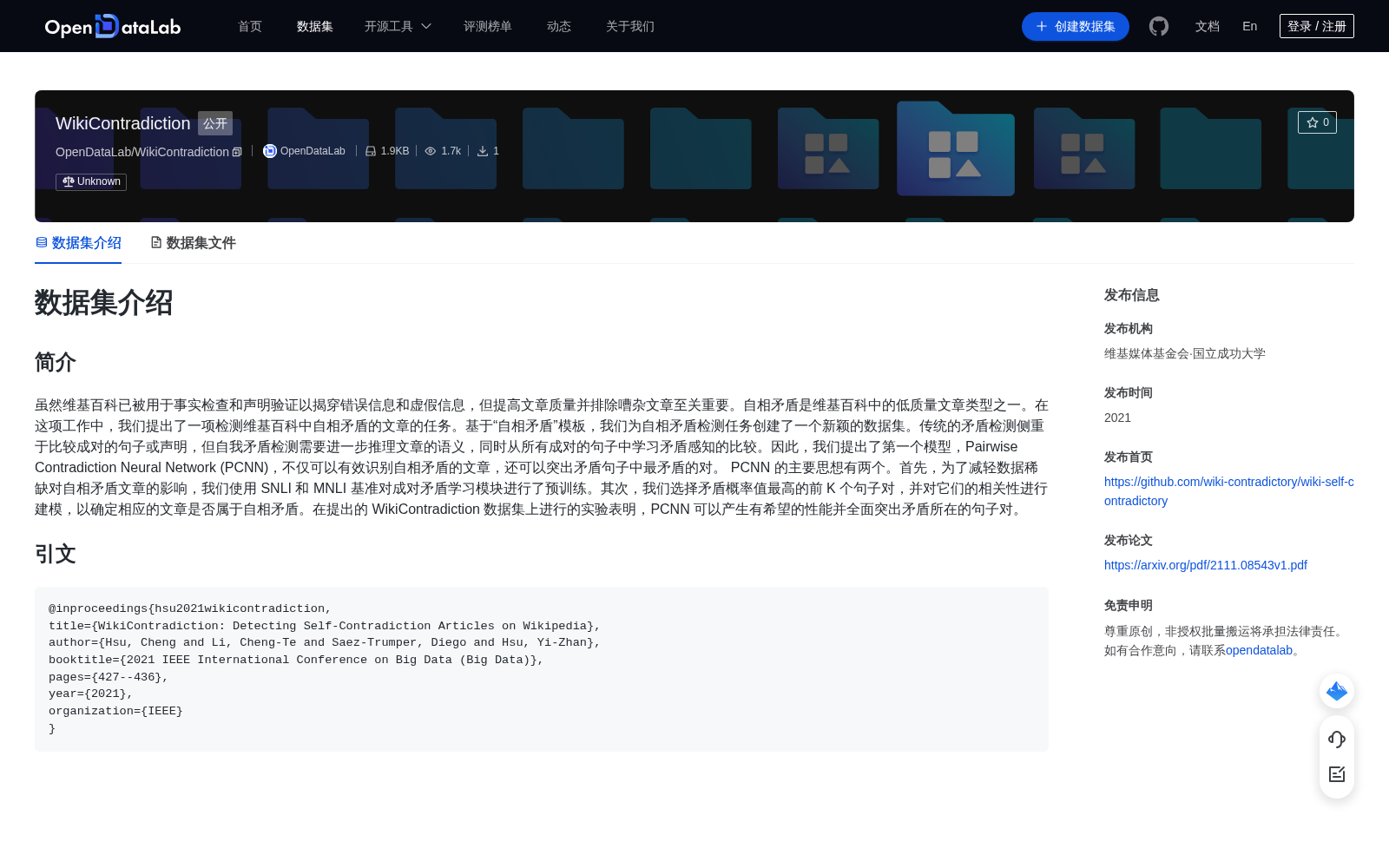Click the eye views icon 1.7k
1389x868 pixels.
pyautogui.click(x=431, y=151)
